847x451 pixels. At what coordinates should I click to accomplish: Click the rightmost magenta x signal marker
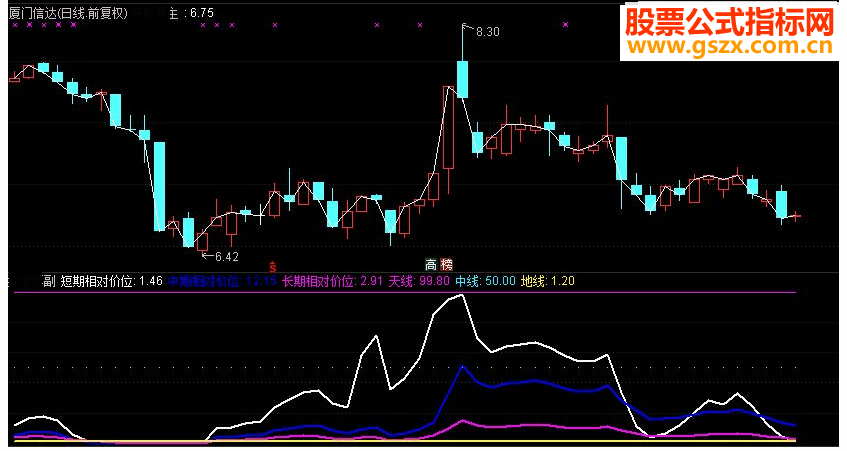click(x=565, y=24)
